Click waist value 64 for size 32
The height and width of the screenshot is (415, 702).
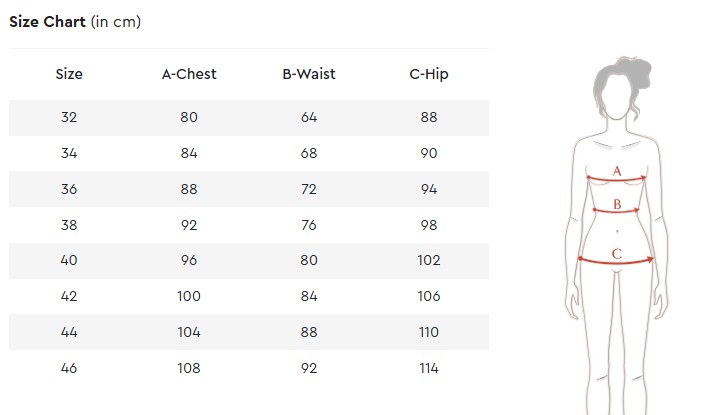click(x=309, y=117)
